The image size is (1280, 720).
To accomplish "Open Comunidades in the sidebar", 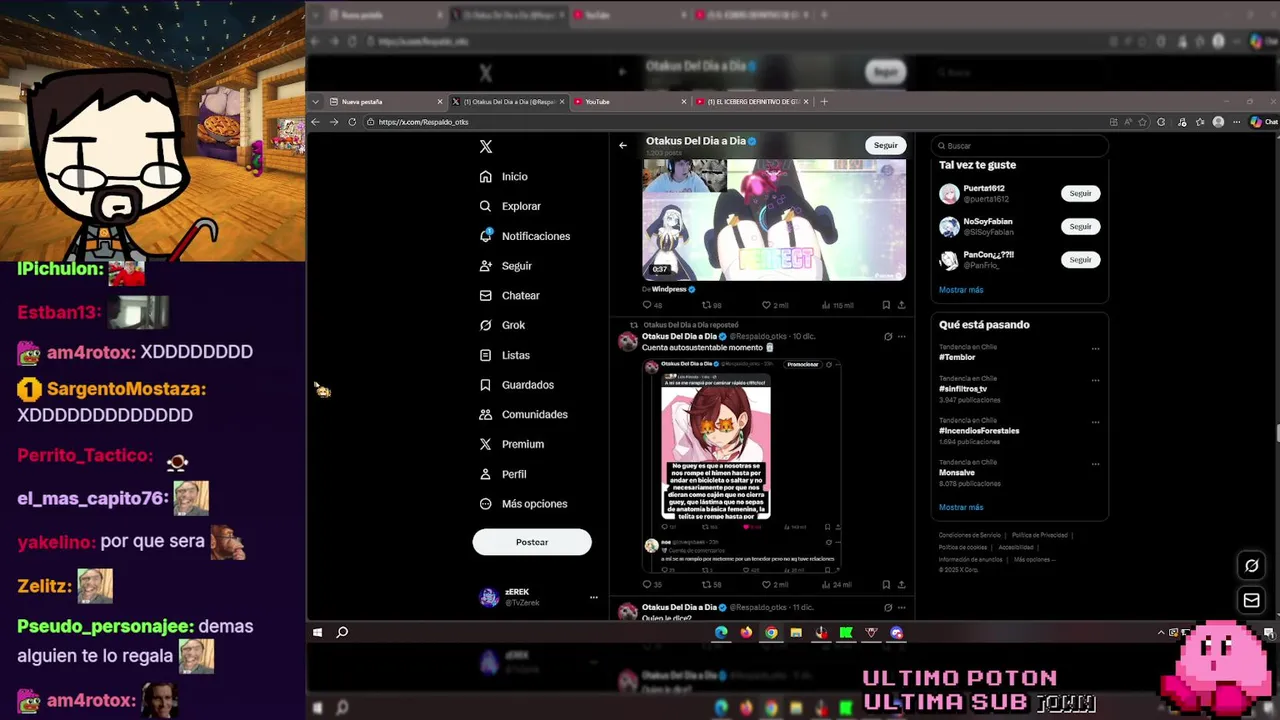I will [x=523, y=414].
